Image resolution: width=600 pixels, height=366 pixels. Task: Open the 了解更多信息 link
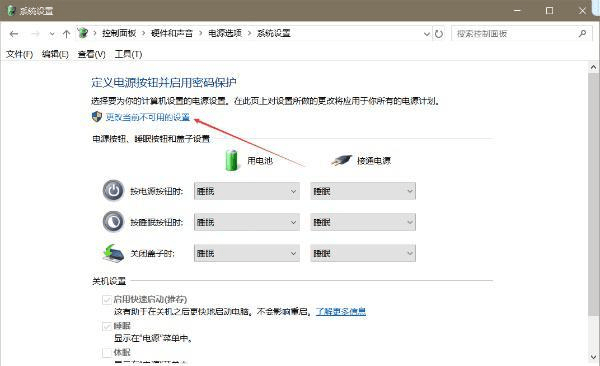341,312
